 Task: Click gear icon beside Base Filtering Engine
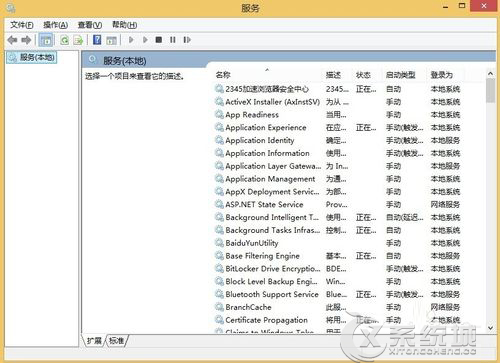[x=219, y=255]
